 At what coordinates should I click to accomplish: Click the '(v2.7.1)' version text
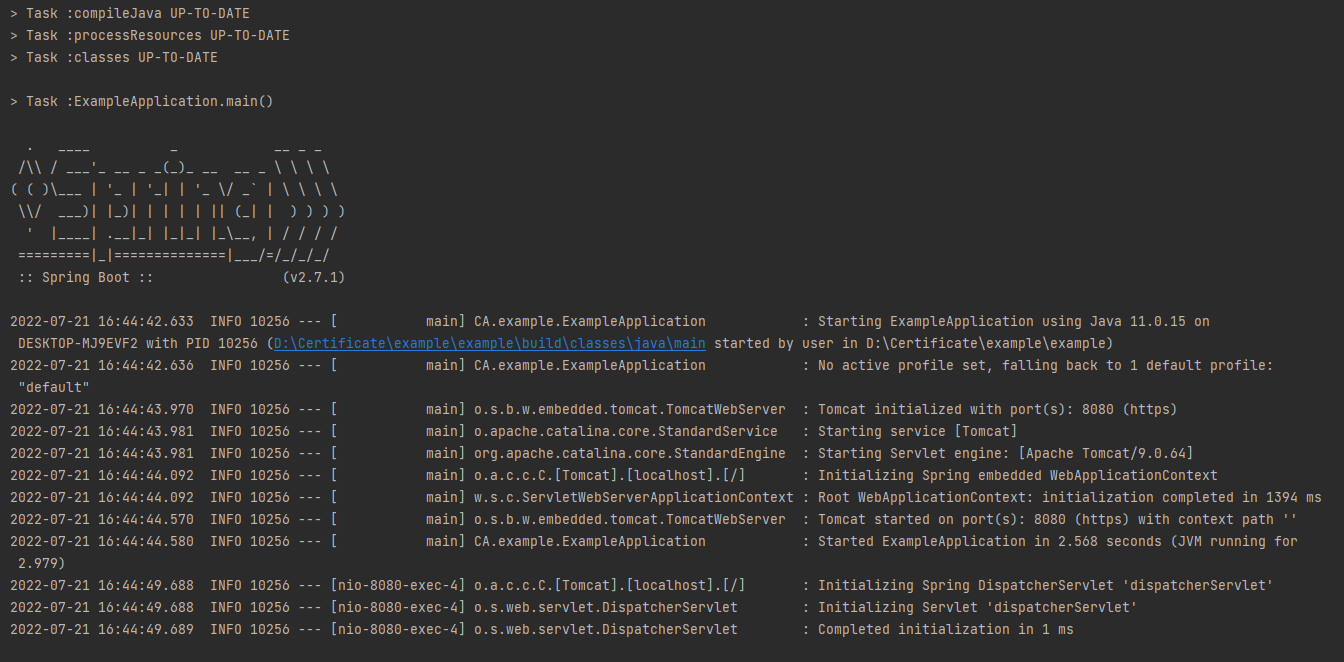pyautogui.click(x=314, y=277)
